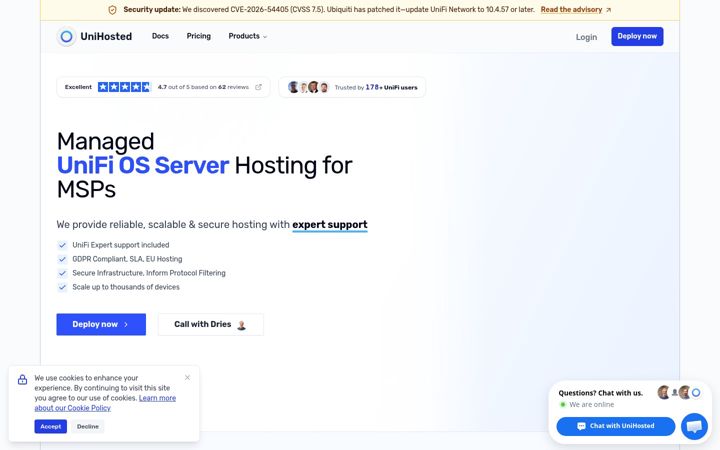
Task: Click the user avatars next to Trusted by
Action: (309, 87)
